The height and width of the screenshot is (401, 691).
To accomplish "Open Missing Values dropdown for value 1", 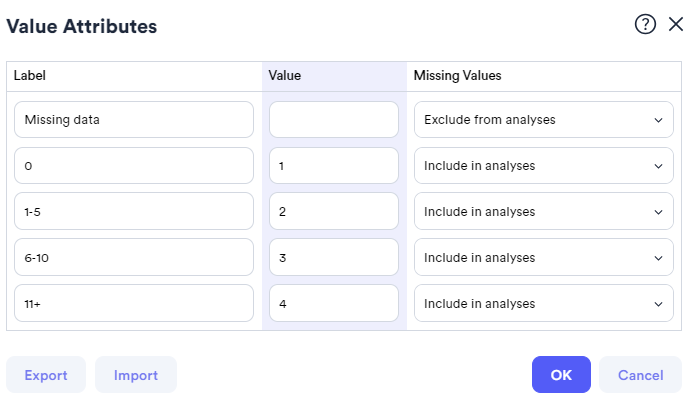I will (543, 166).
